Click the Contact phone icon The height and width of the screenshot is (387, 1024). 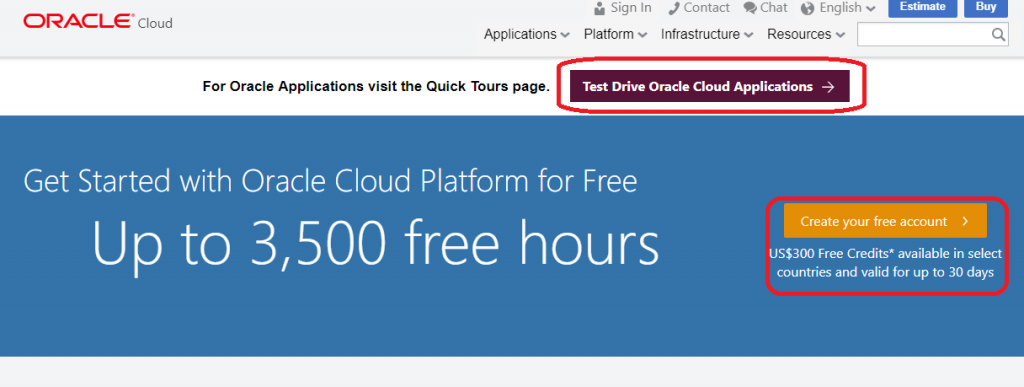(x=674, y=8)
